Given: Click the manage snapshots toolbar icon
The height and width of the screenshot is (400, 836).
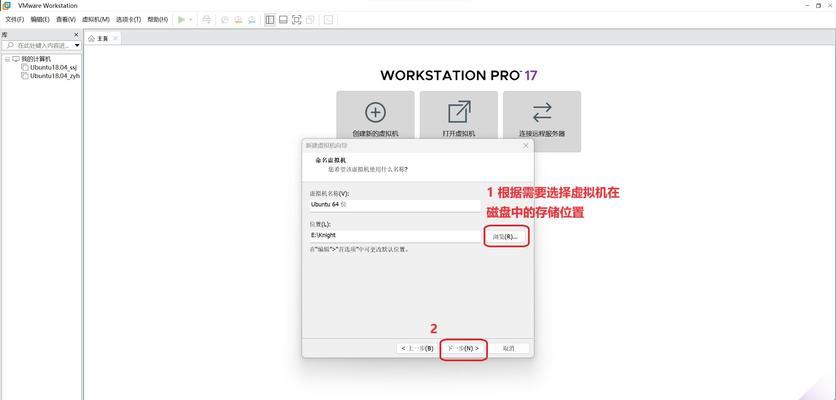Looking at the screenshot, I should click(x=251, y=20).
